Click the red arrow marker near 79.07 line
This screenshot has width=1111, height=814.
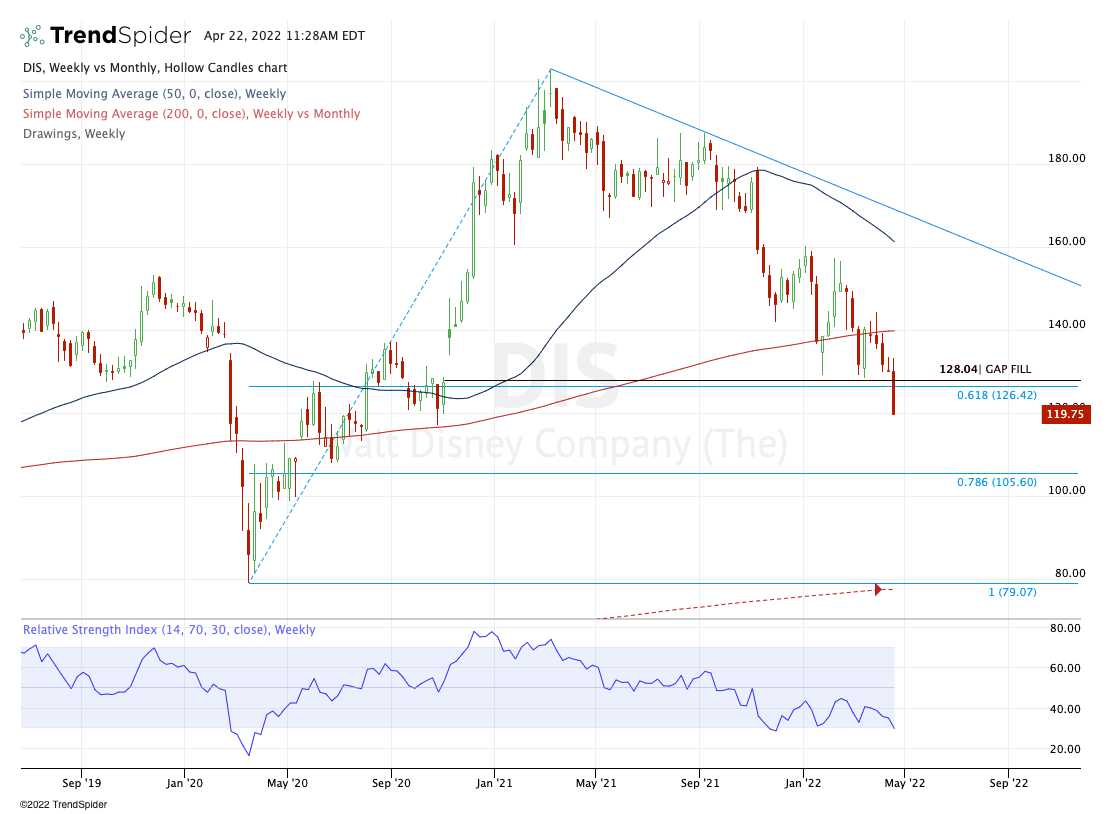point(879,589)
